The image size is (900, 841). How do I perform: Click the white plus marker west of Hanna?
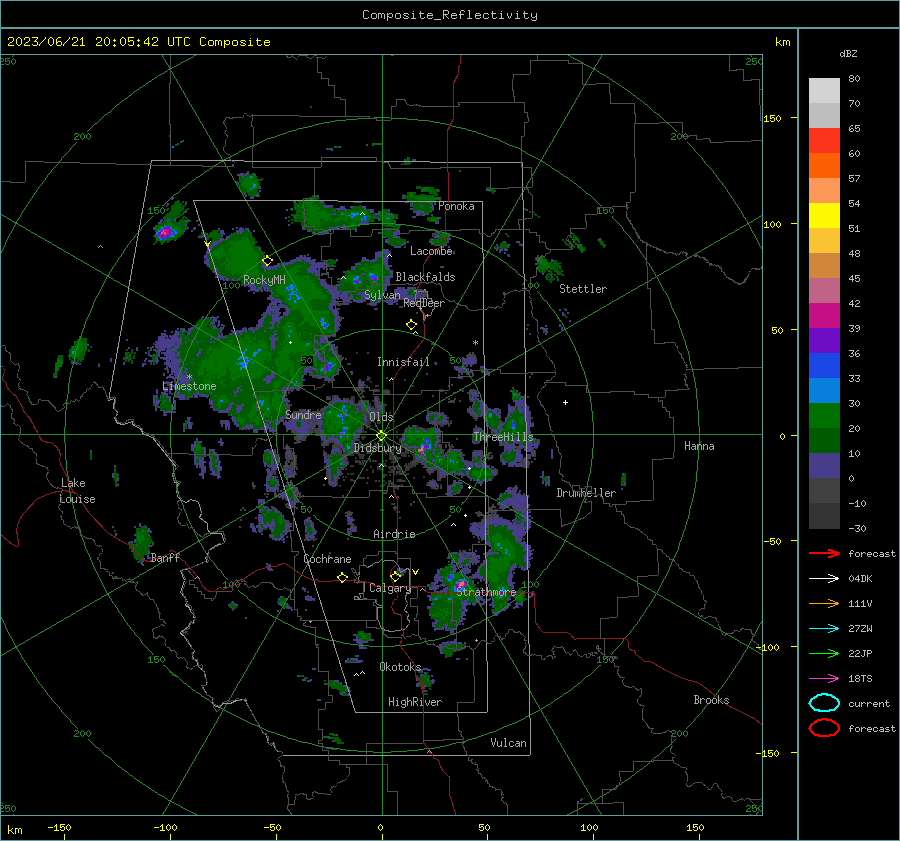click(x=565, y=403)
